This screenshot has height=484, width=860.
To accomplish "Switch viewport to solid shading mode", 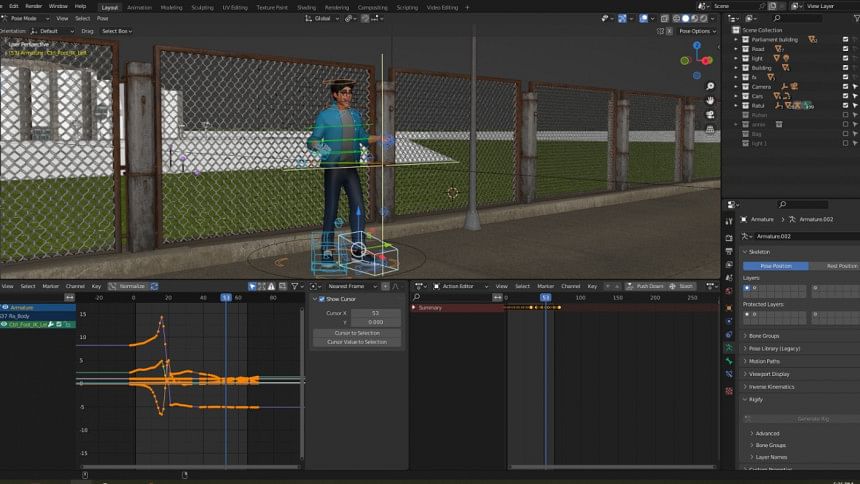I will pyautogui.click(x=685, y=18).
